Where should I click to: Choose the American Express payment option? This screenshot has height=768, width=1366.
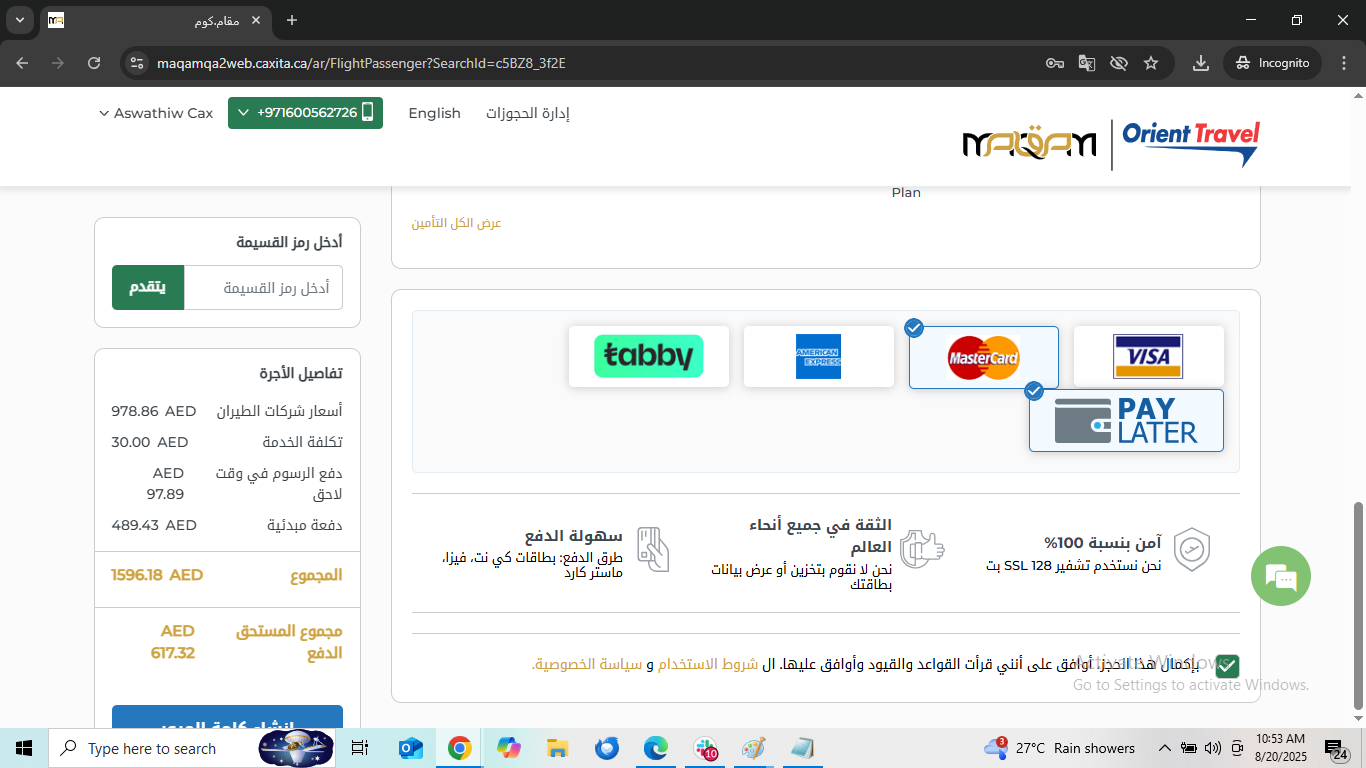click(818, 356)
